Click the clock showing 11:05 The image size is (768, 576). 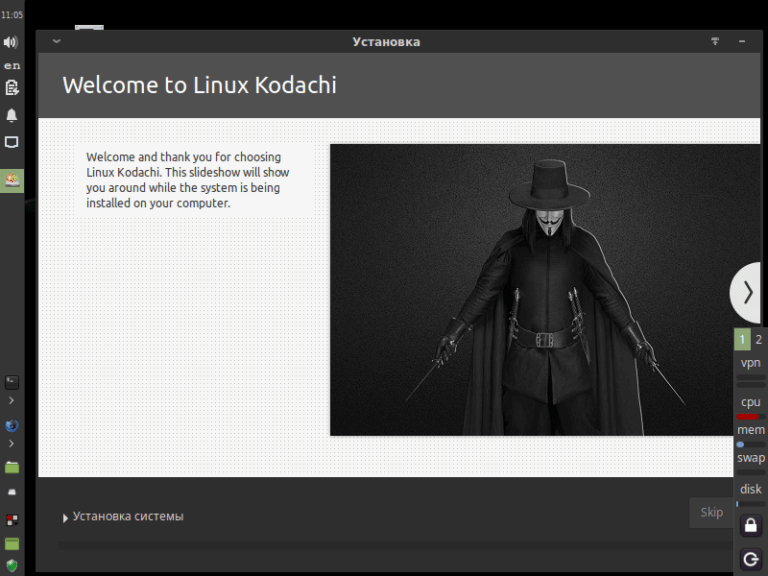click(12, 15)
